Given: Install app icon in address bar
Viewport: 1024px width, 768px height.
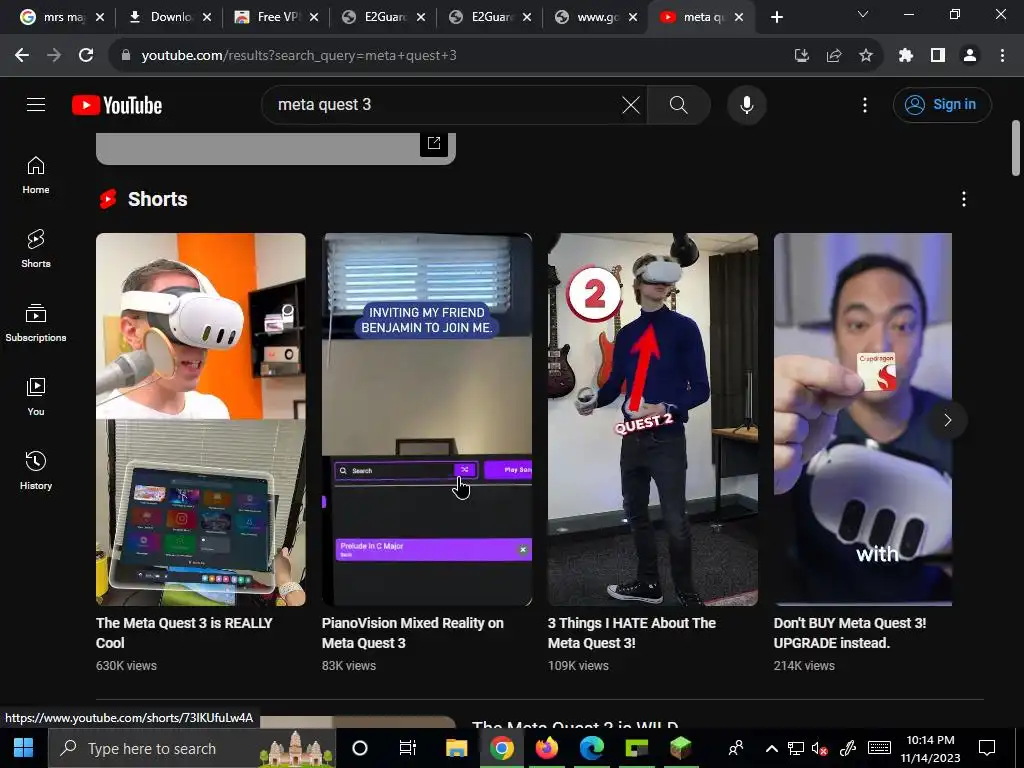Looking at the screenshot, I should coord(801,56).
